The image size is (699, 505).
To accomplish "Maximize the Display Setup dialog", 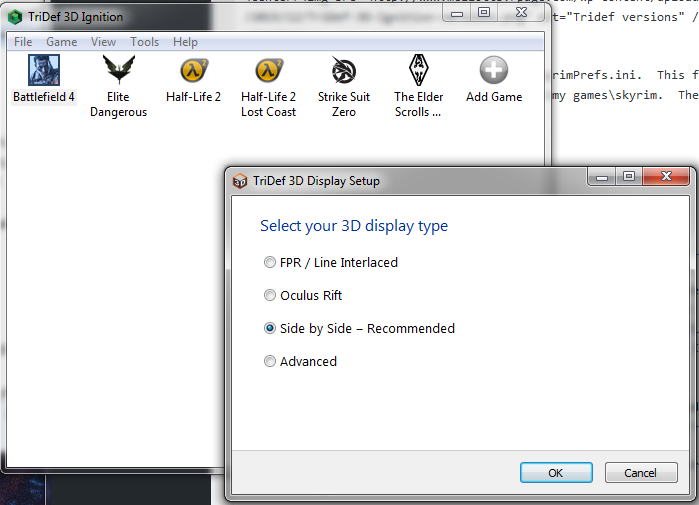I will coord(629,177).
